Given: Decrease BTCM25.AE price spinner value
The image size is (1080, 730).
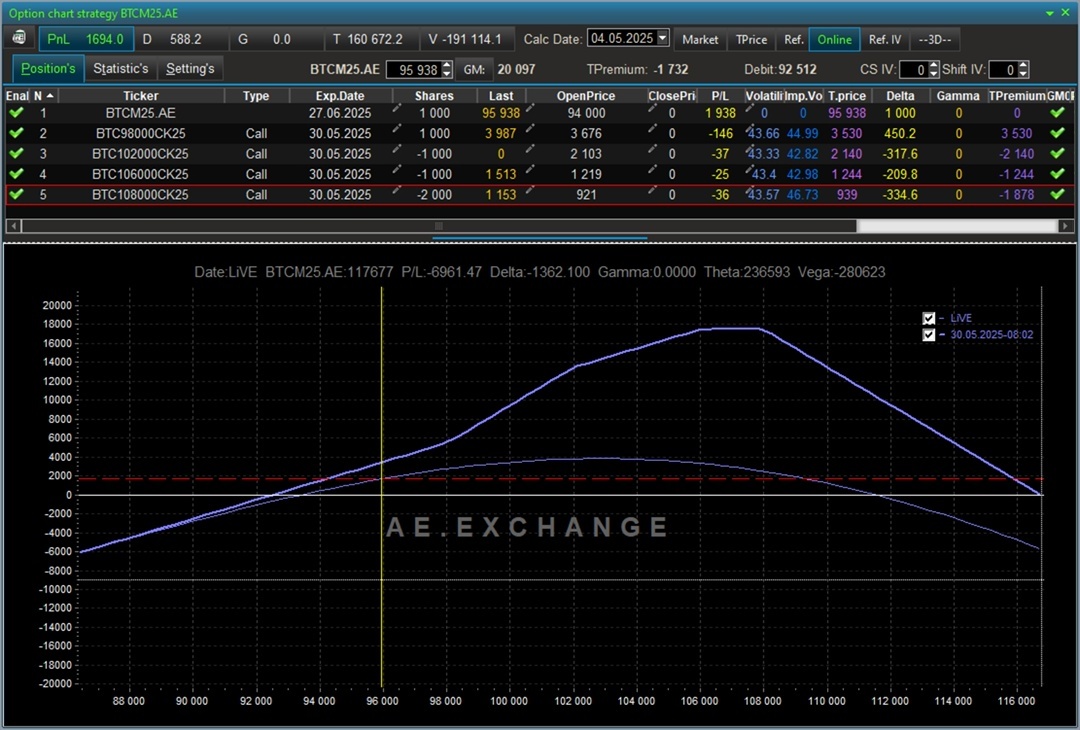Looking at the screenshot, I should coord(446,74).
